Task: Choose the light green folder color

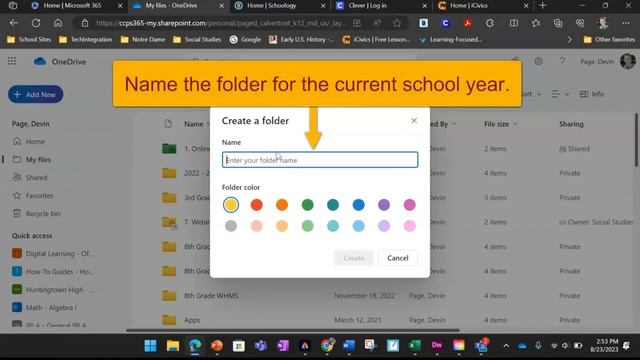Action: 307,226
